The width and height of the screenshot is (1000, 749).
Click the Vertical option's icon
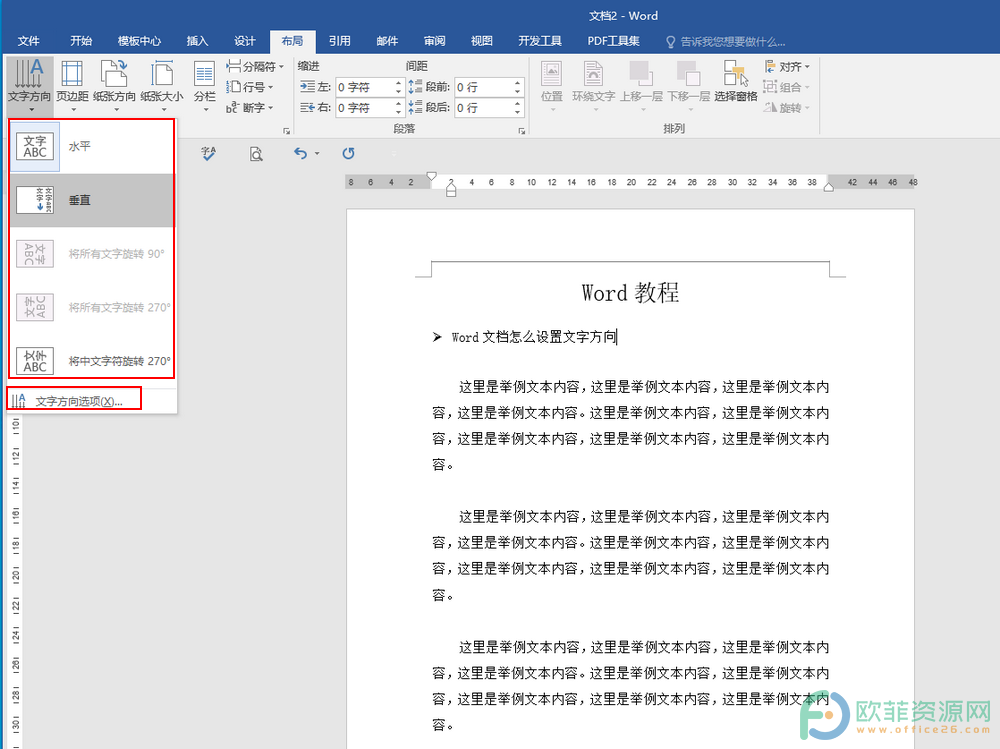click(34, 200)
